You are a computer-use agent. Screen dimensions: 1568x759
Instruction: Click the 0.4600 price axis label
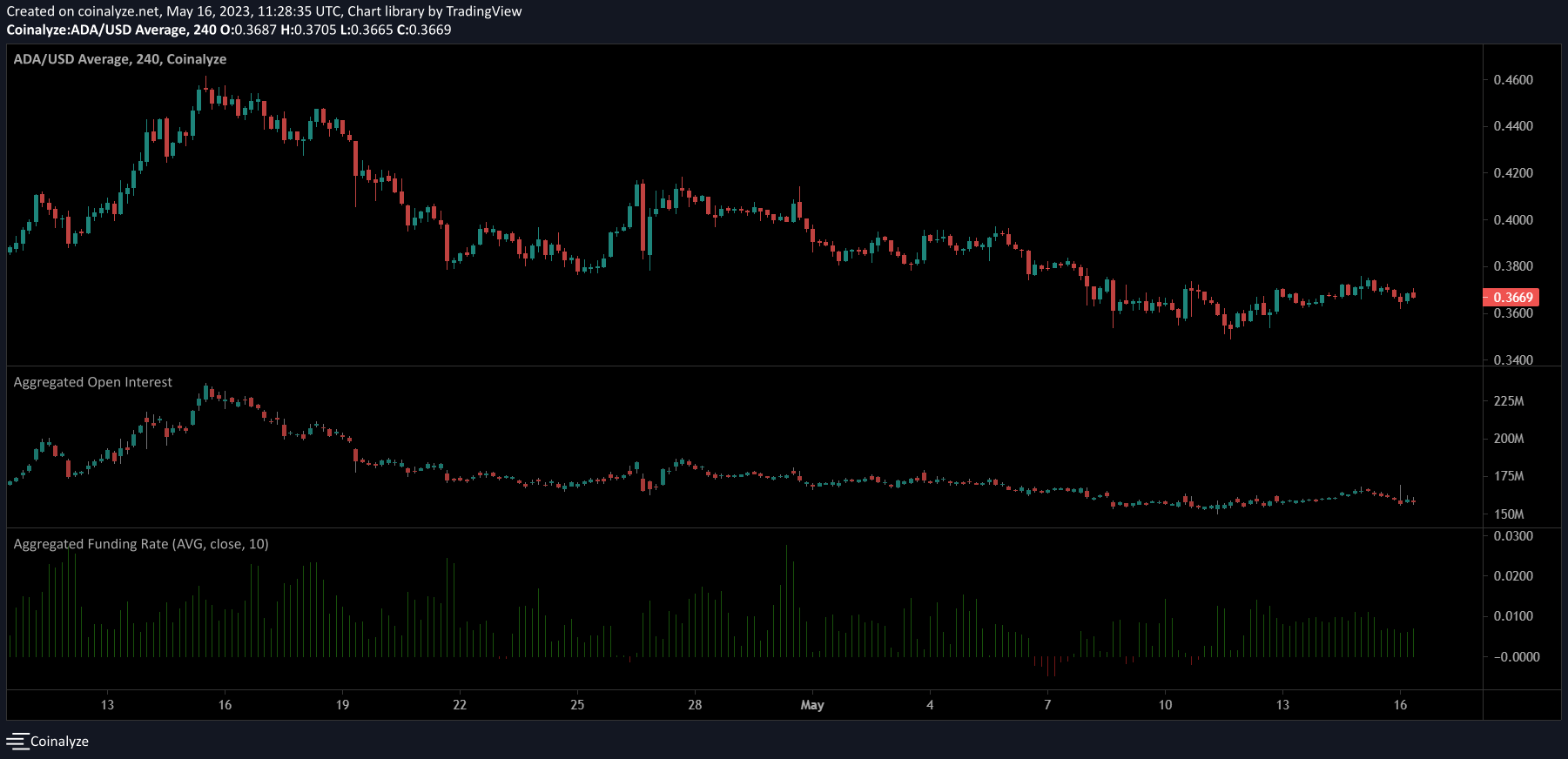[x=1513, y=80]
